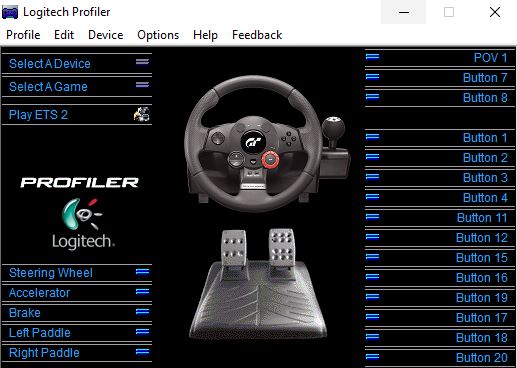Click the Button 19 lines icon
The height and width of the screenshot is (368, 517).
pos(372,297)
